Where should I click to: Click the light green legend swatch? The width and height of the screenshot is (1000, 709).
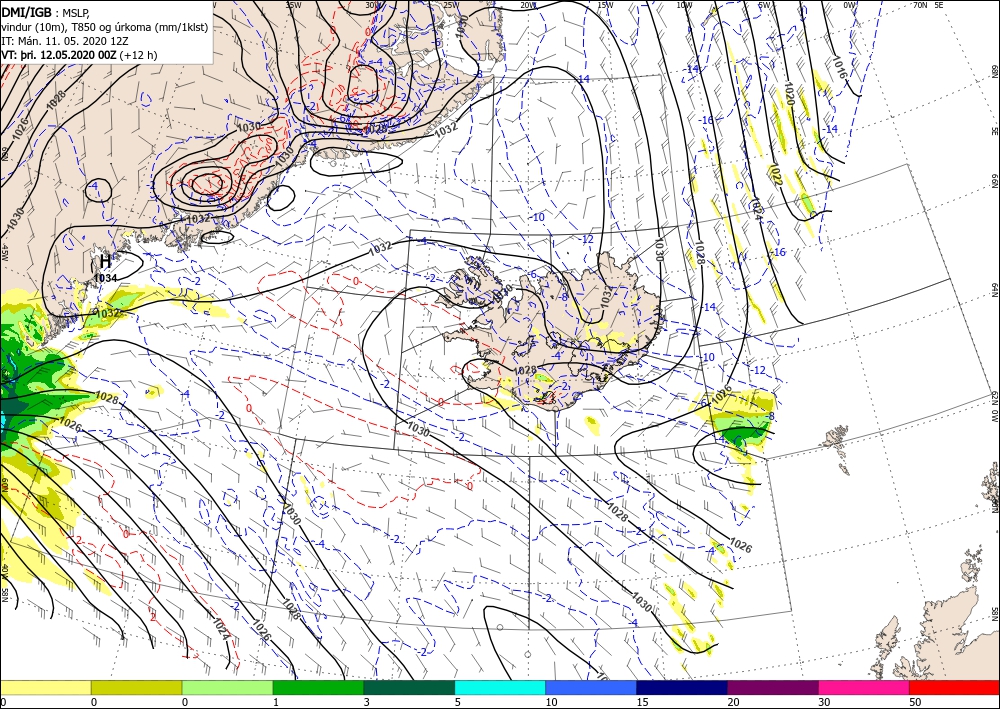pos(227,687)
